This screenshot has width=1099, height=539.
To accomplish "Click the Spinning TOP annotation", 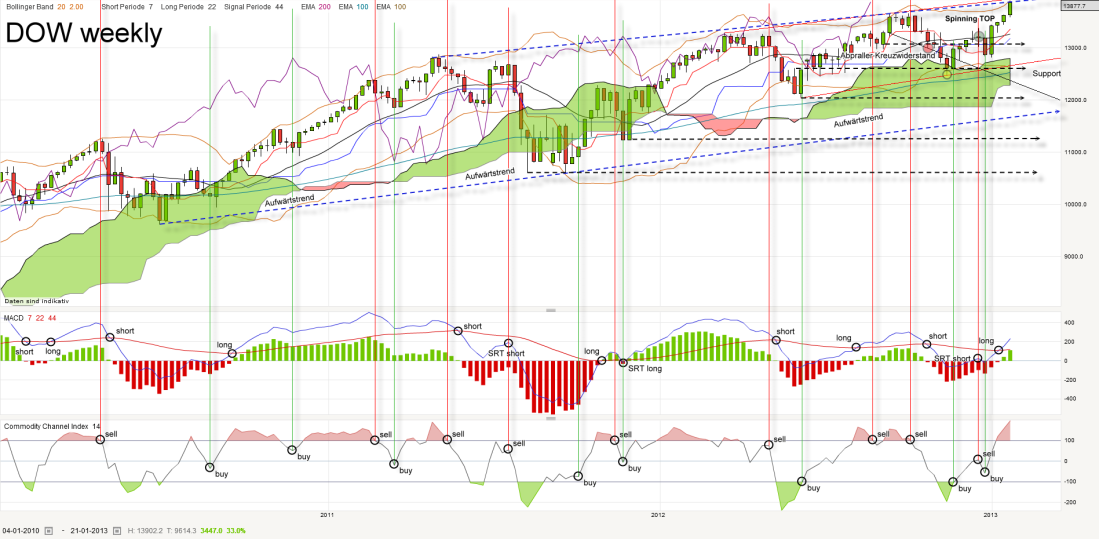I will pos(971,18).
